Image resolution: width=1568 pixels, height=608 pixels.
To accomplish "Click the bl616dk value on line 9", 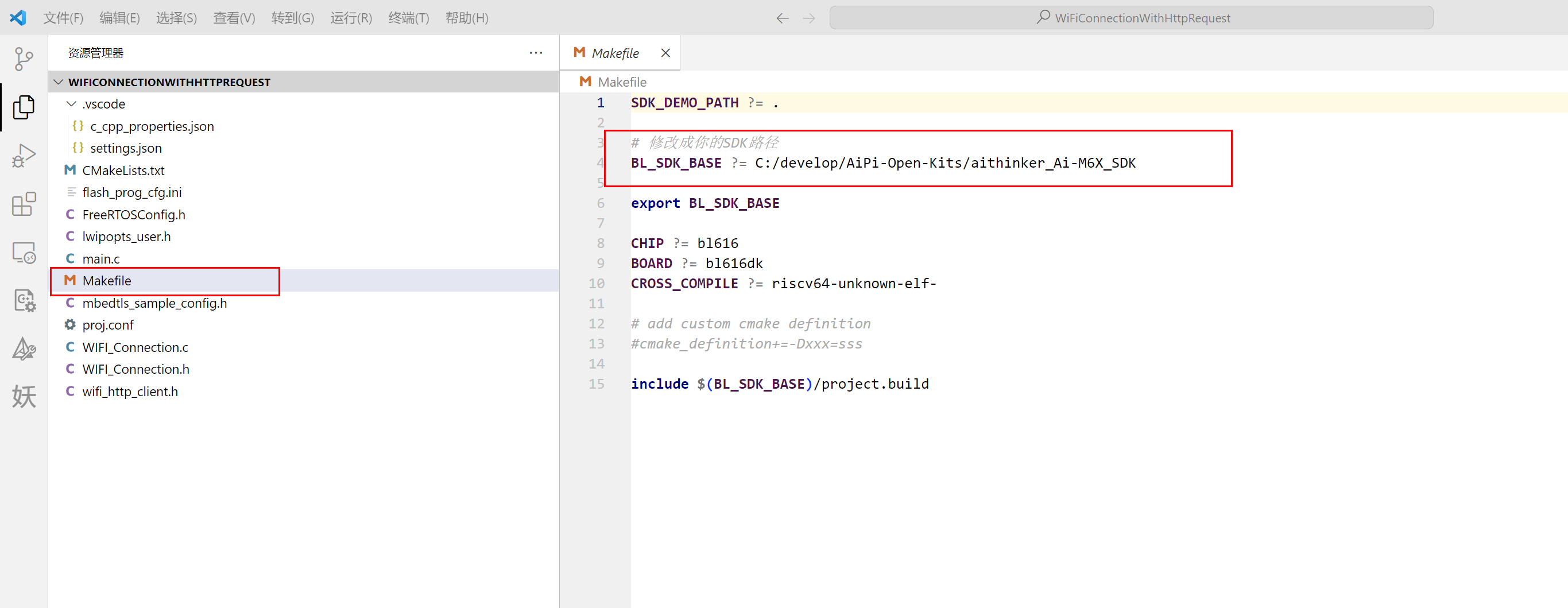I will 734,264.
